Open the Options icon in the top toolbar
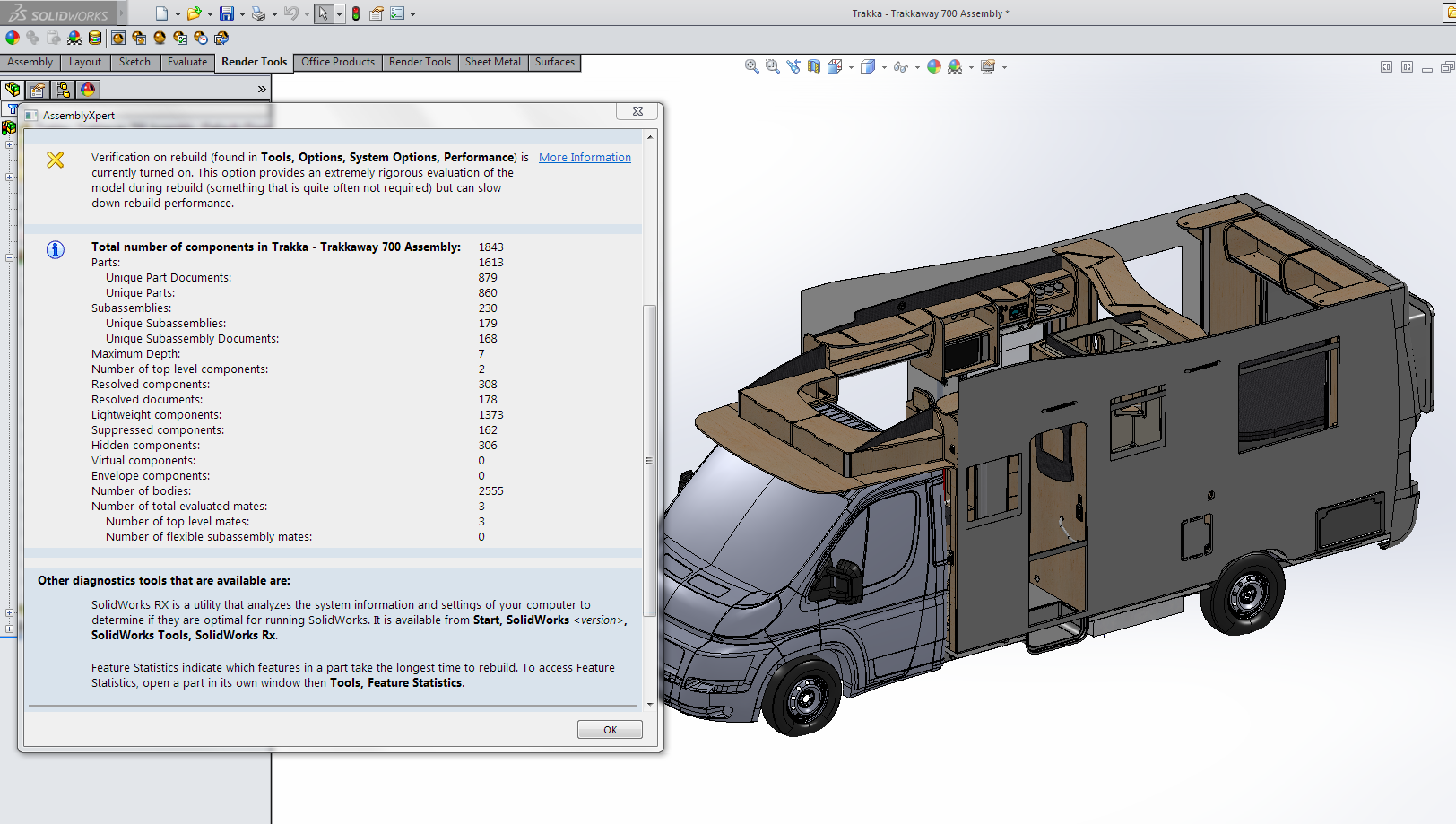 (x=397, y=13)
